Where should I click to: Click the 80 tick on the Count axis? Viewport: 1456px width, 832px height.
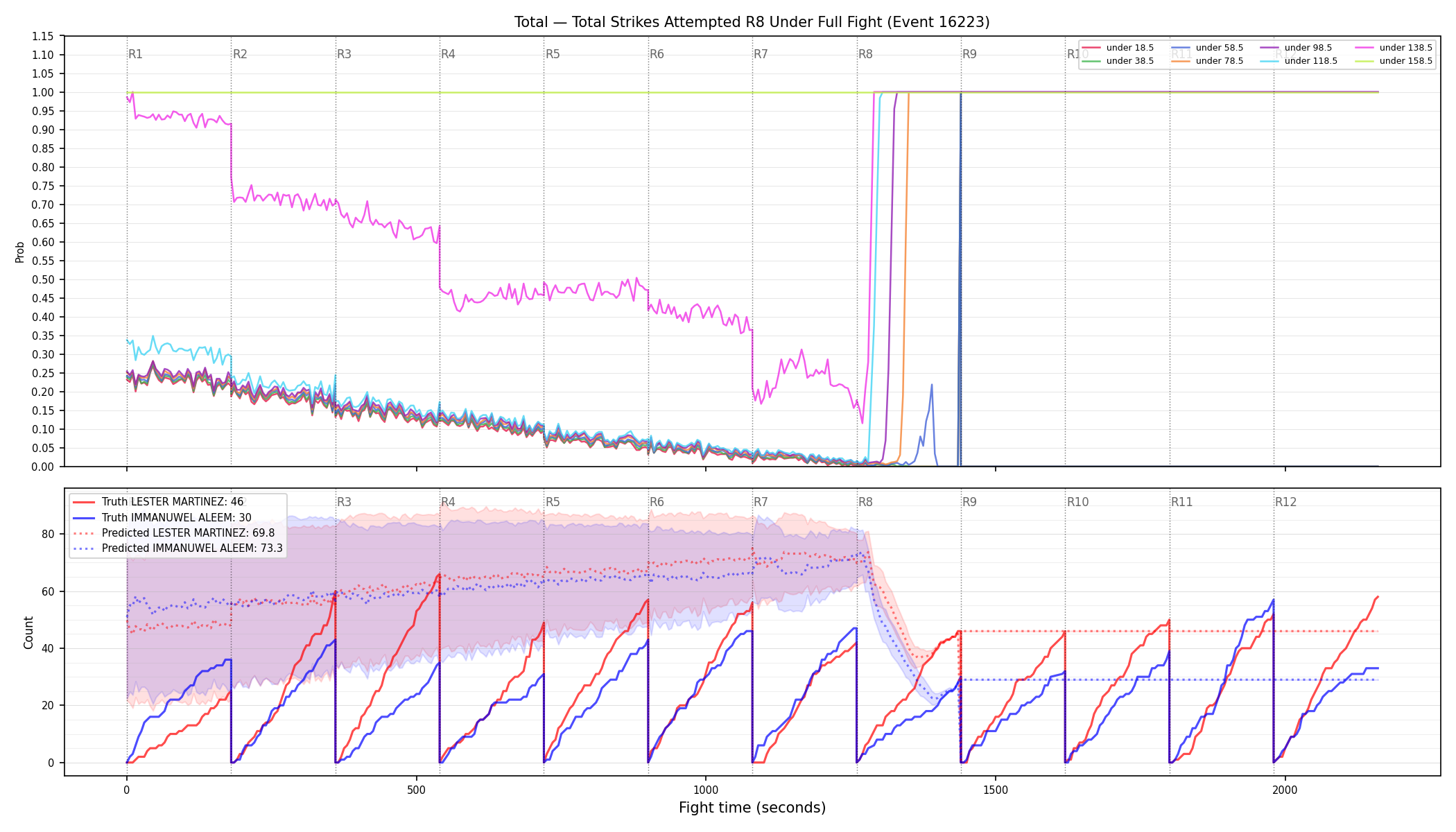47,534
